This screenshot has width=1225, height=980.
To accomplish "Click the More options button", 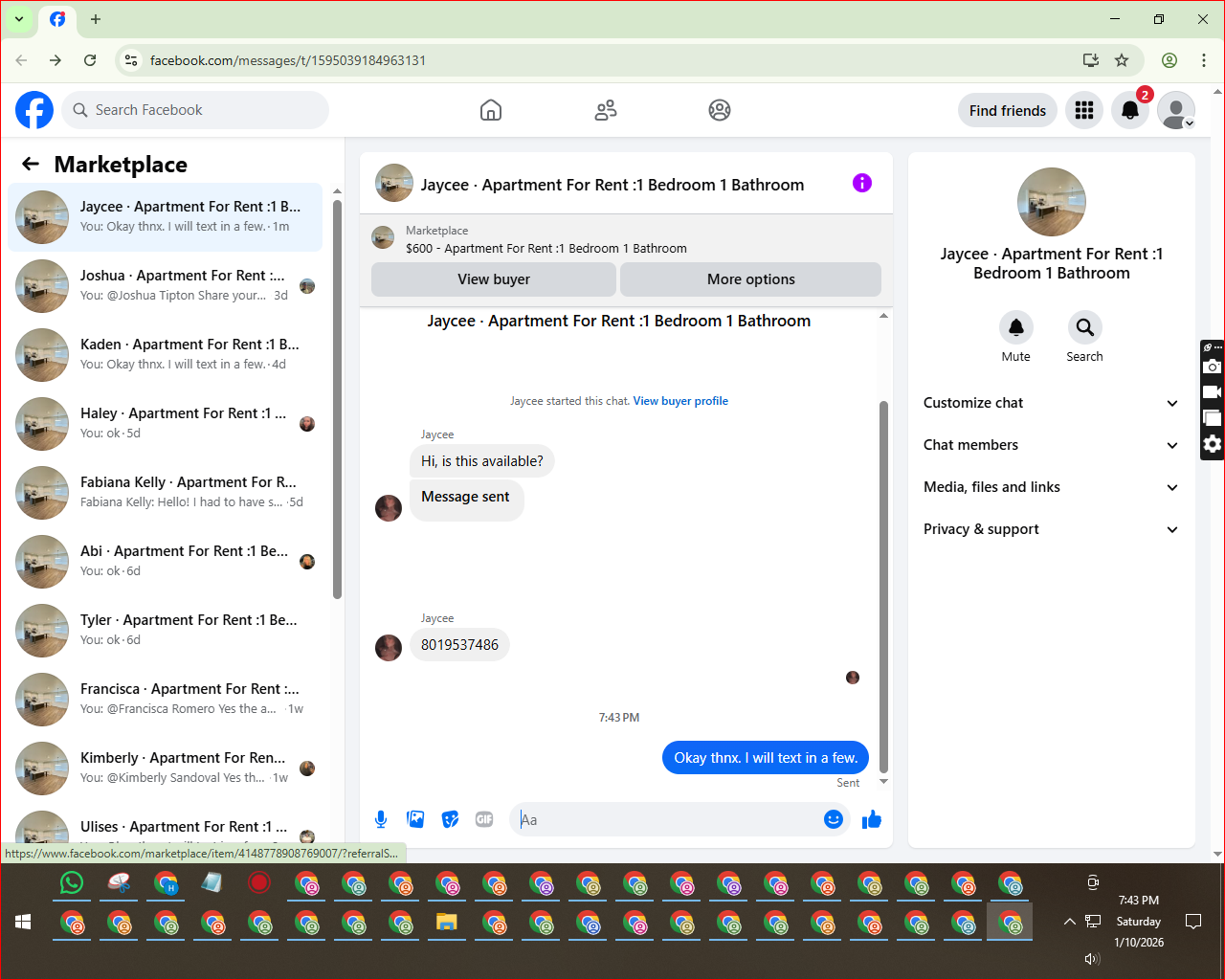I will [751, 279].
